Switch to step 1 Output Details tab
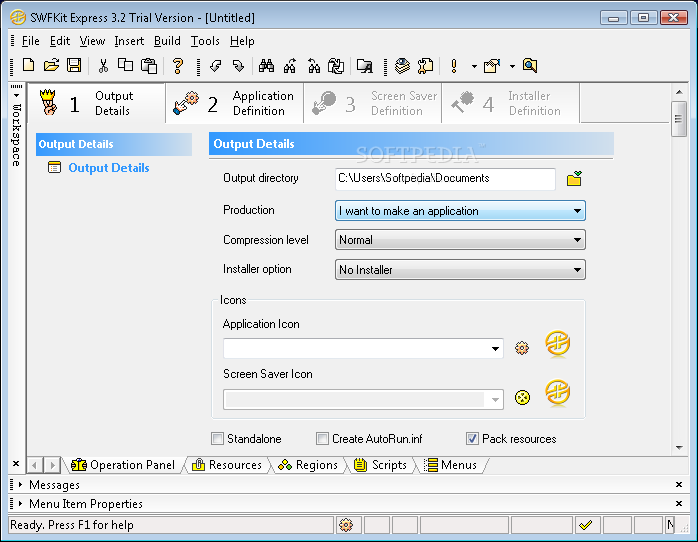Viewport: 698px width, 542px height. 96,103
